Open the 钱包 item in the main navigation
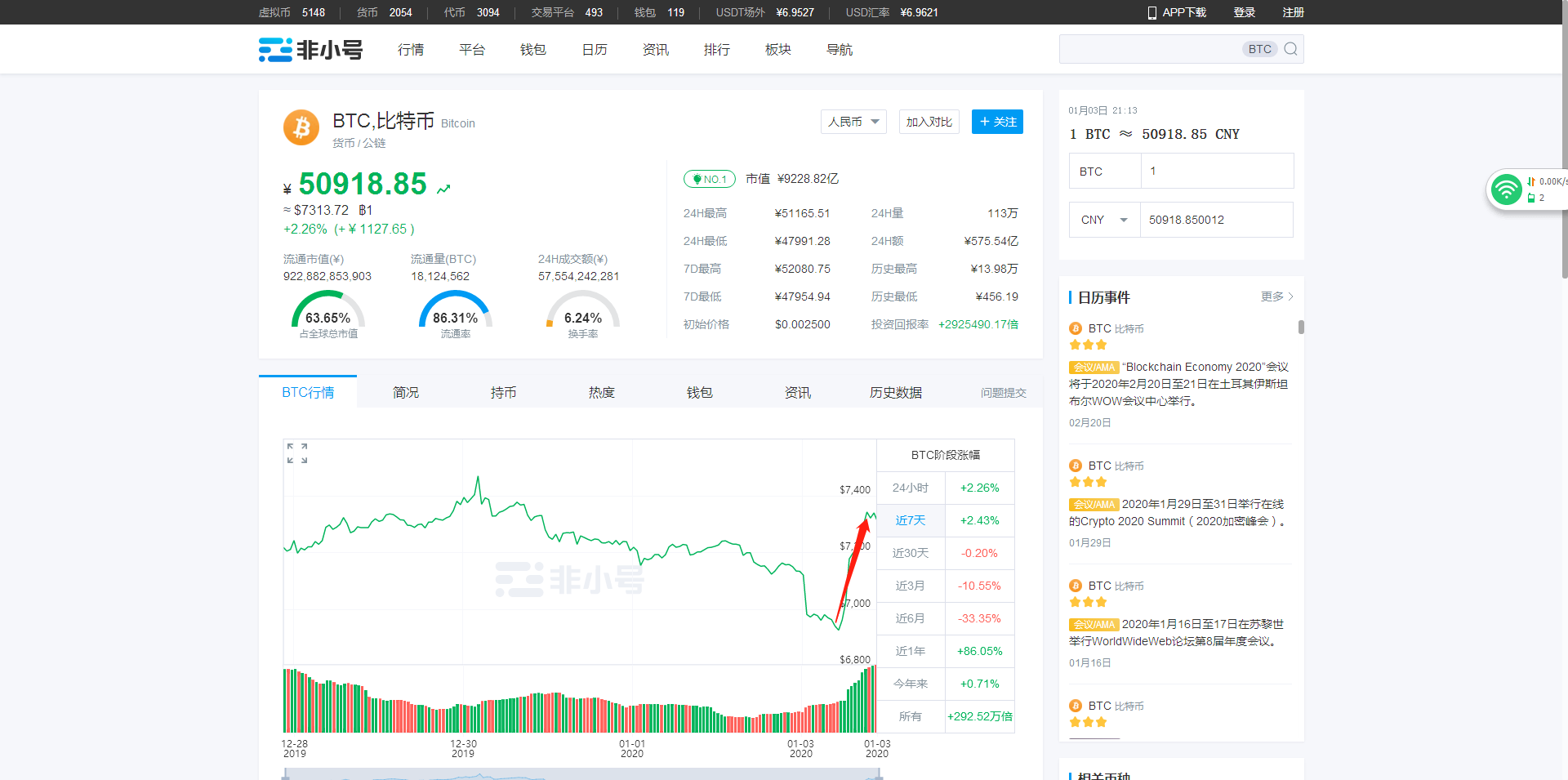The image size is (1568, 780). (x=533, y=50)
